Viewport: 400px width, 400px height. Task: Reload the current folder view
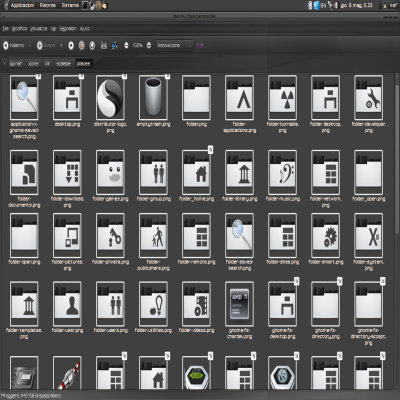[92, 45]
